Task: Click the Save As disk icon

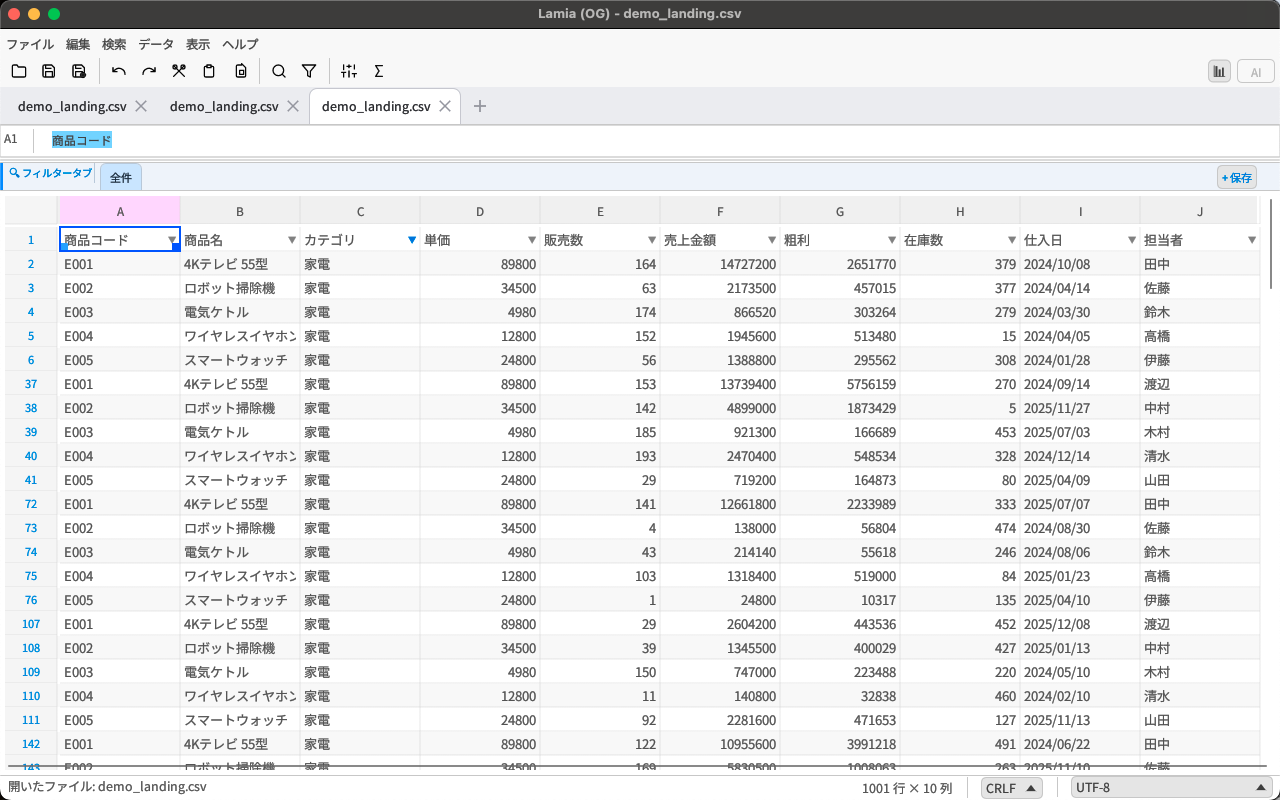Action: pos(79,71)
